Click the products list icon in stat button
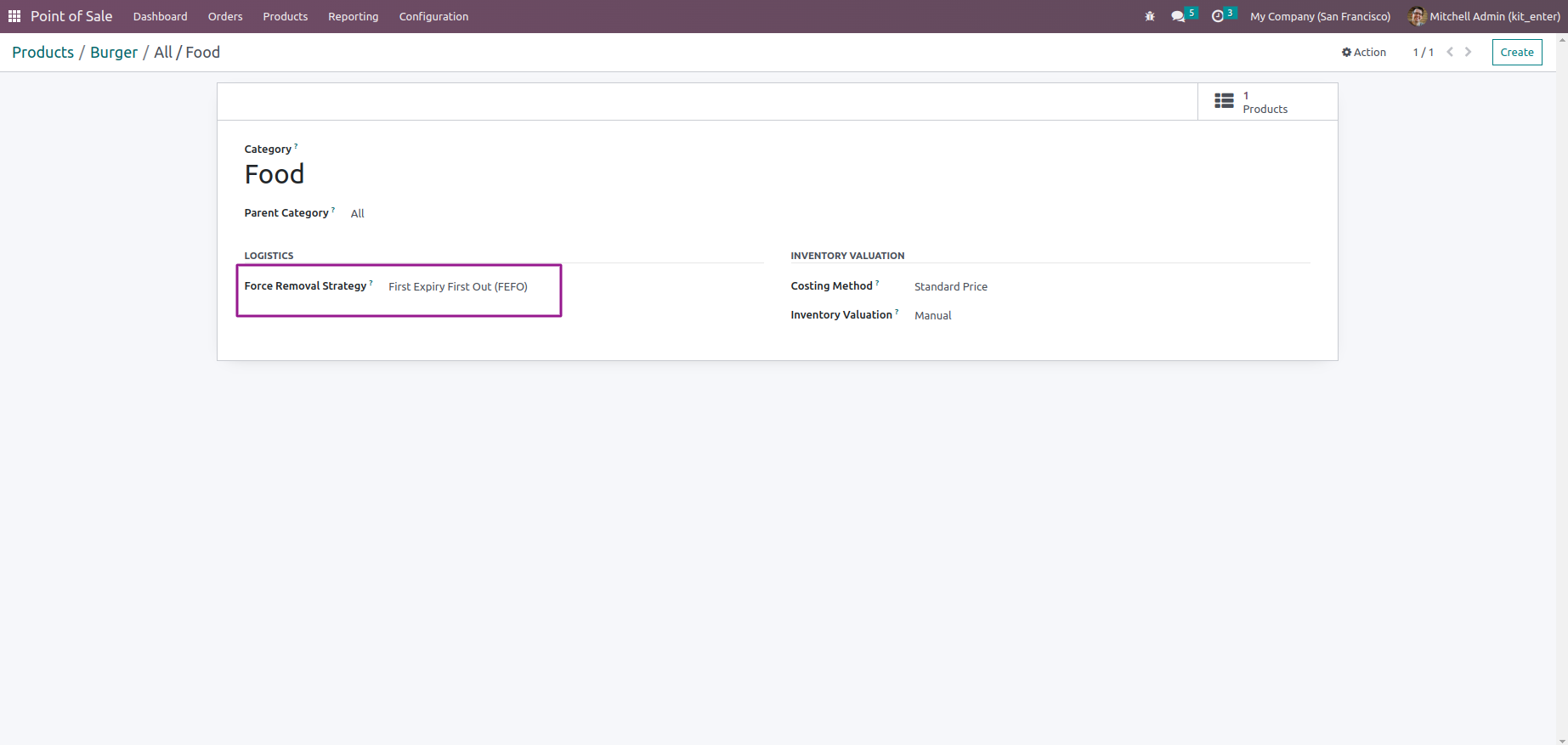This screenshot has height=745, width=1568. click(1224, 101)
